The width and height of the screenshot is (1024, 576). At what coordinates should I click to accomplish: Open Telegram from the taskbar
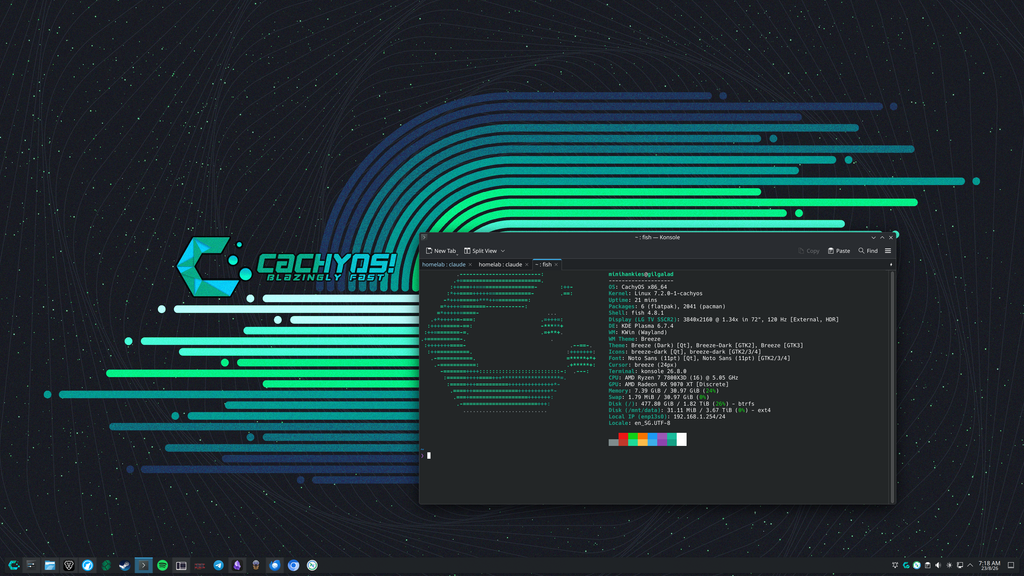pyautogui.click(x=218, y=566)
